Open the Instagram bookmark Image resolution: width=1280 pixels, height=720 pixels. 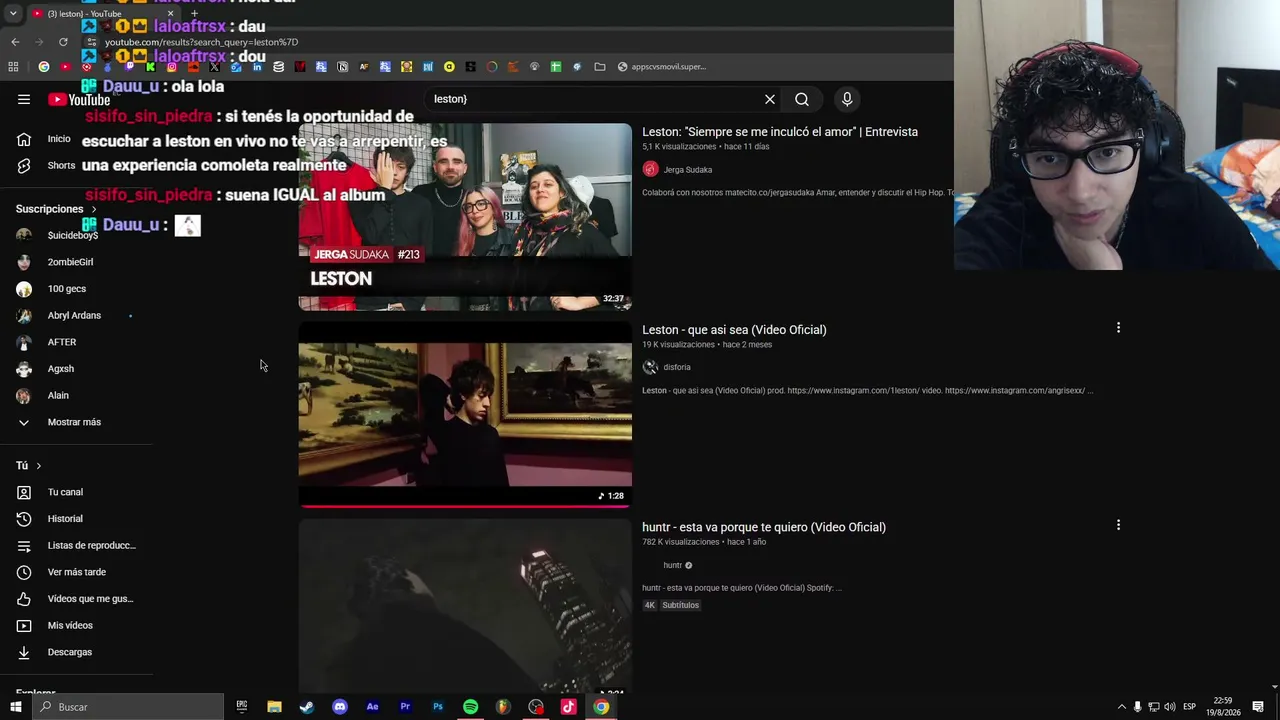(x=172, y=67)
